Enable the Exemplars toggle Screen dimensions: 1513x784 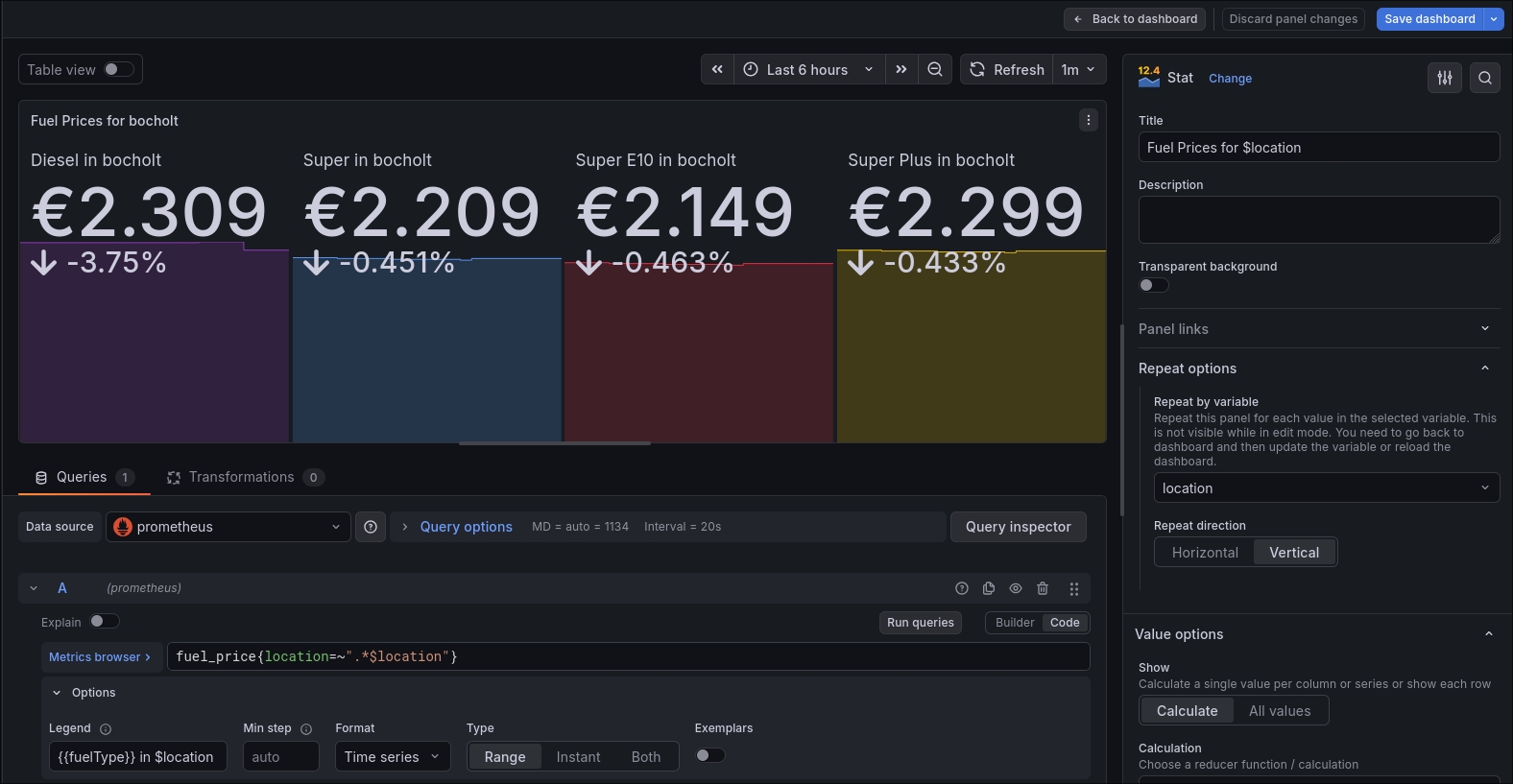click(x=709, y=755)
